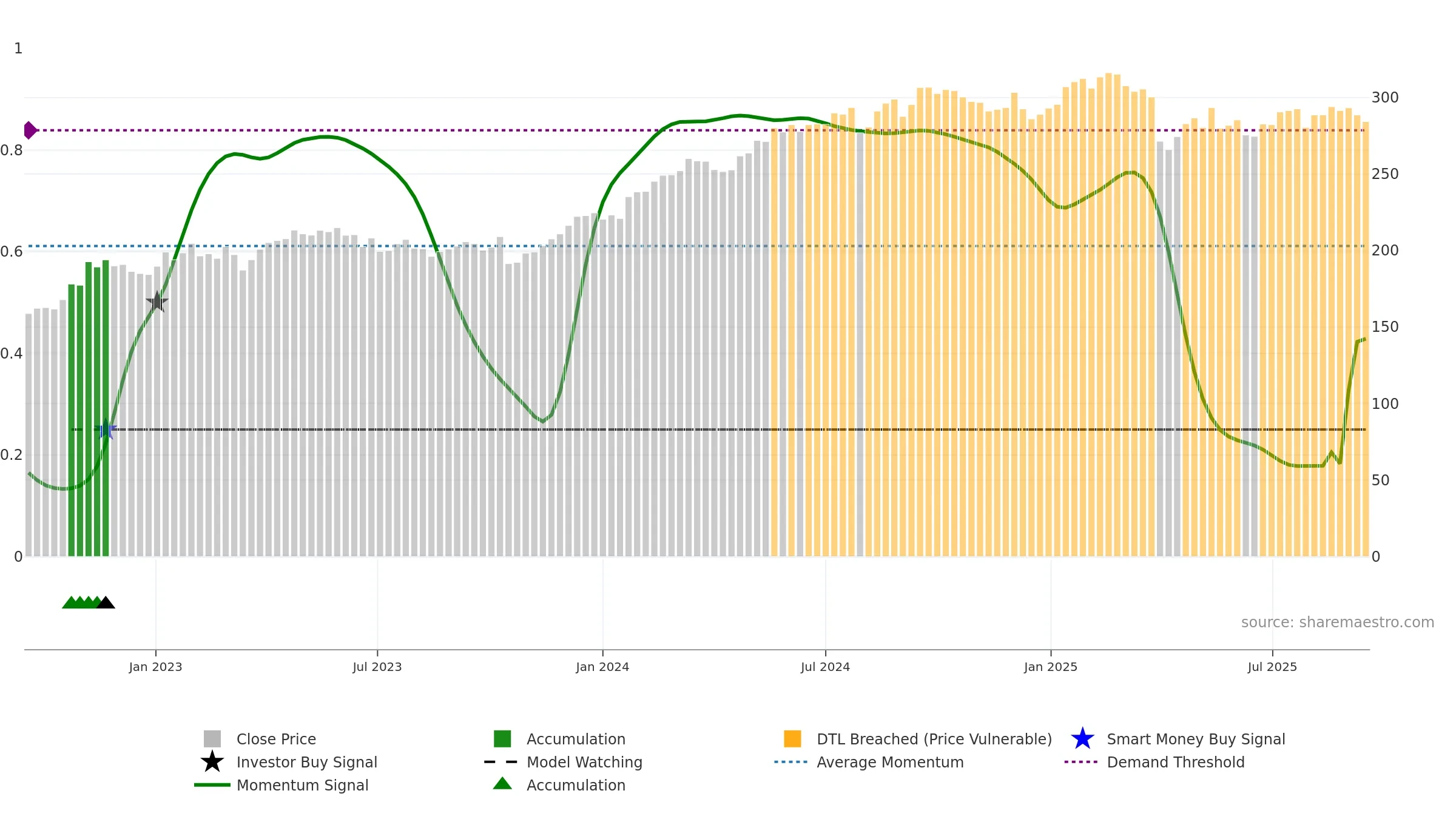The height and width of the screenshot is (819, 1456).
Task: Click the blue Smart Money star on chart
Action: 106,429
